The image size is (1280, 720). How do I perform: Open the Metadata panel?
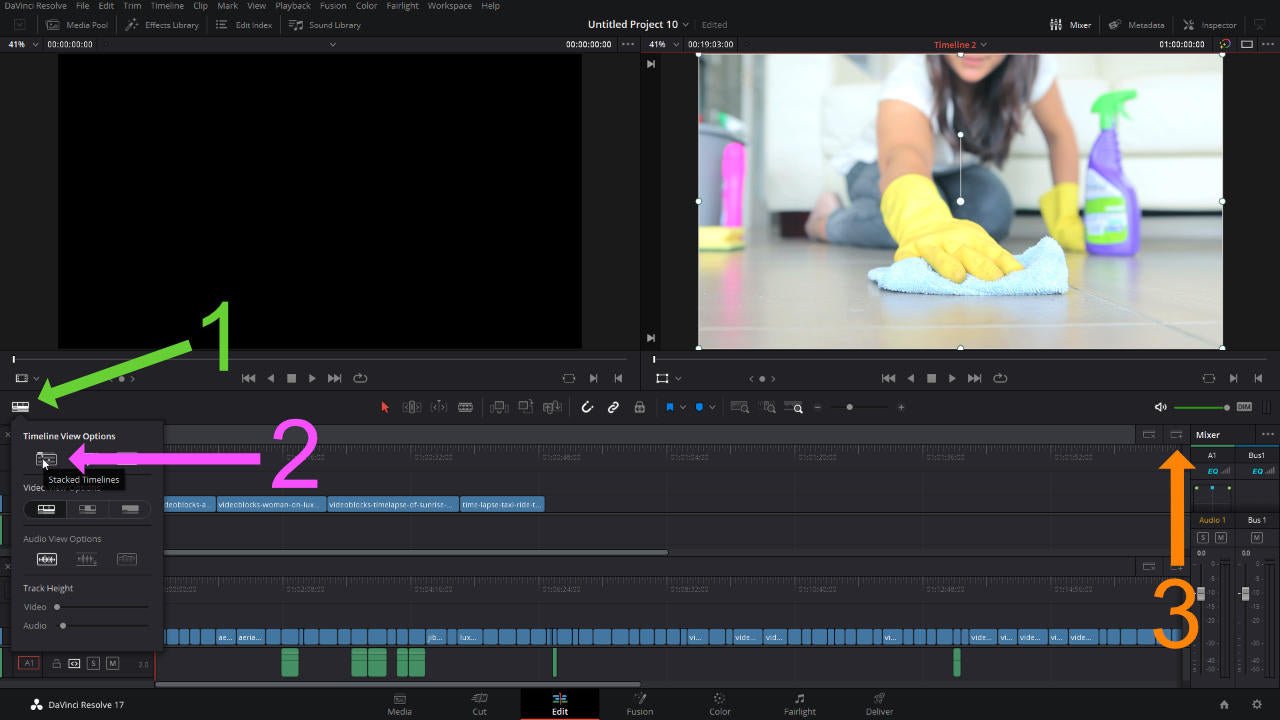1136,24
